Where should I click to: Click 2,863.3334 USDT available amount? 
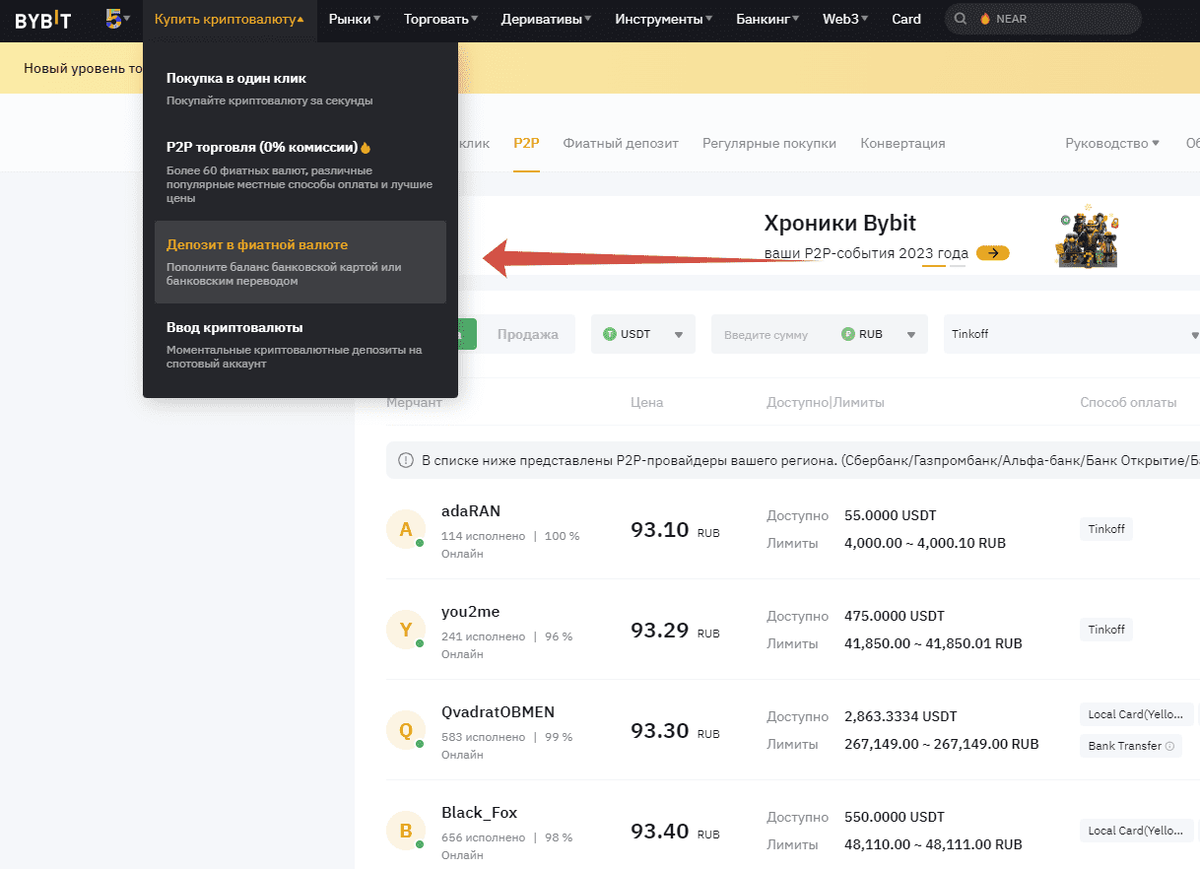[x=900, y=716]
